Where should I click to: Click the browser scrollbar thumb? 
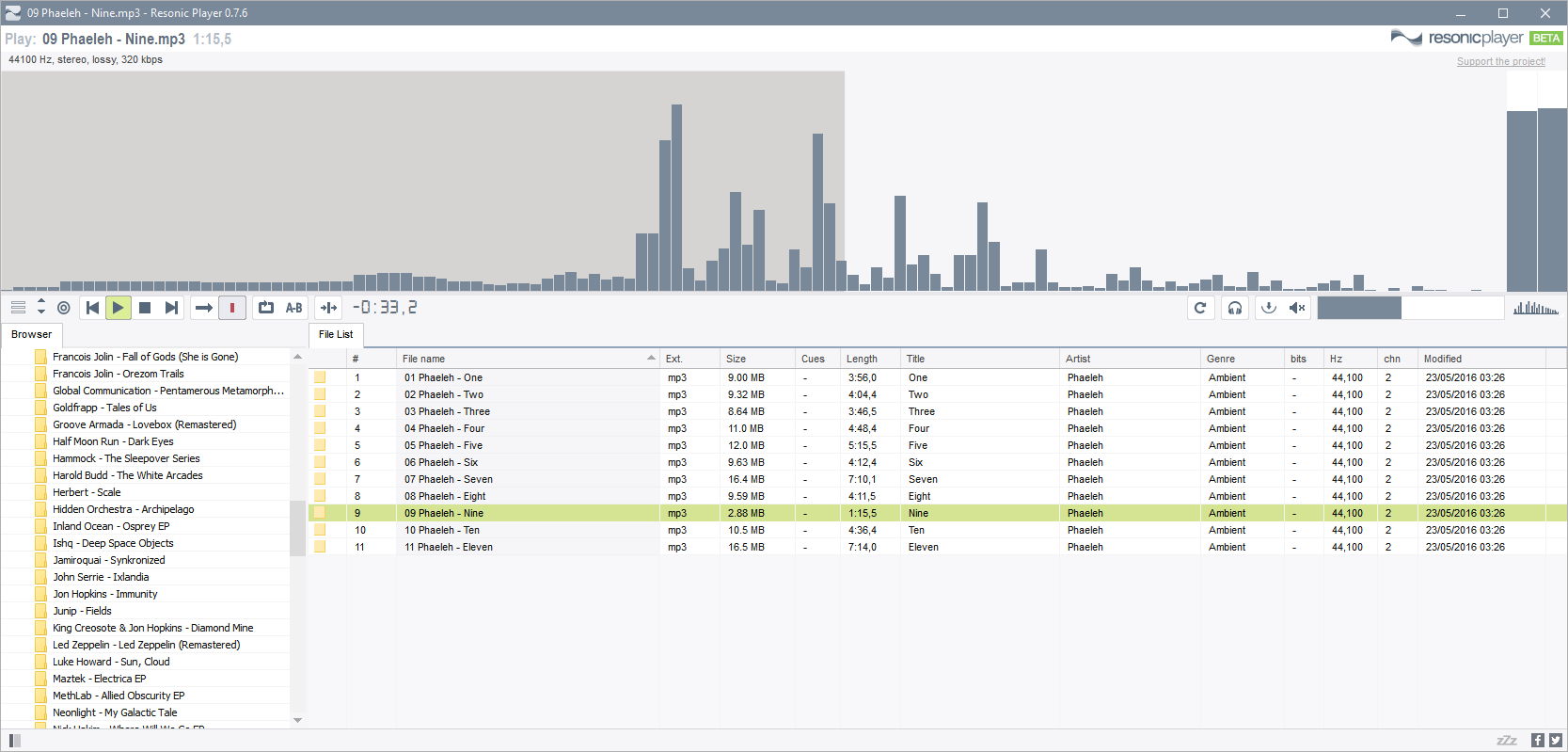tap(298, 528)
